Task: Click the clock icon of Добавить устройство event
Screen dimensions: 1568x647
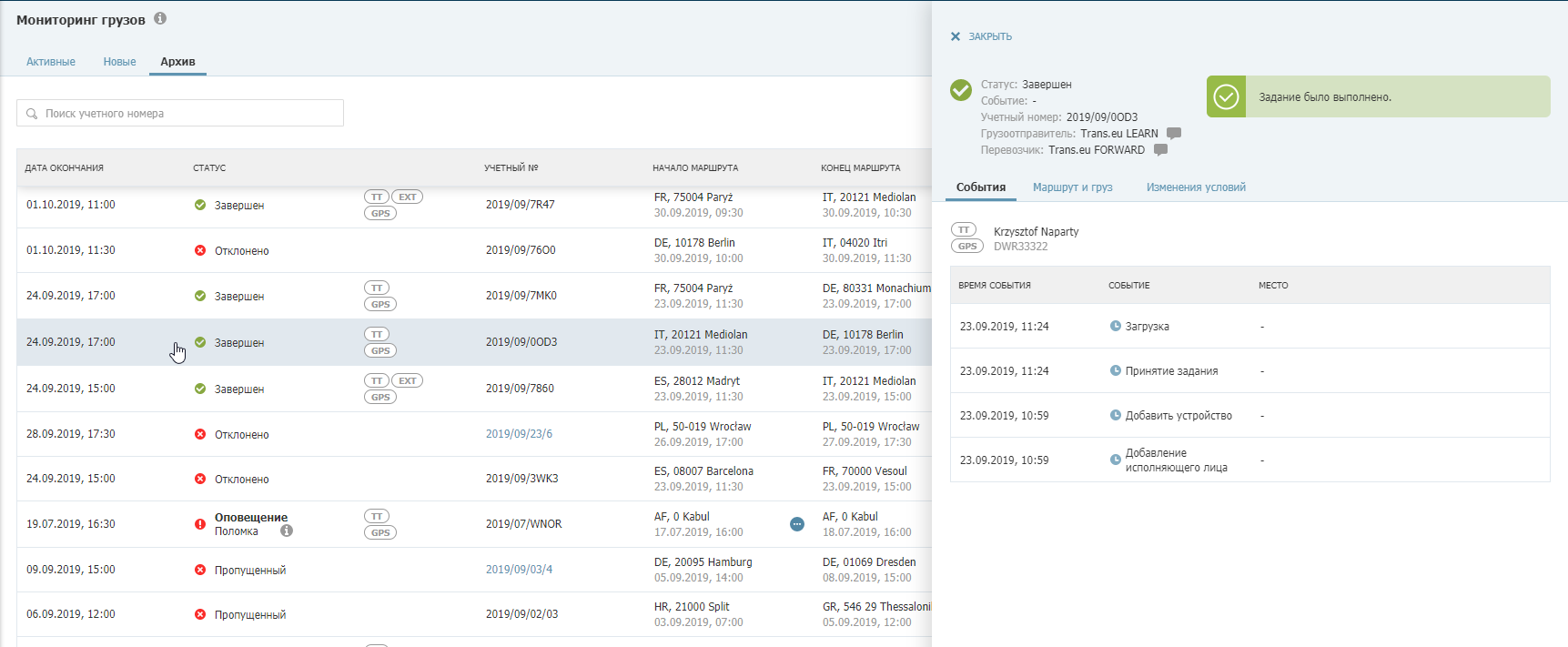Action: [1115, 415]
